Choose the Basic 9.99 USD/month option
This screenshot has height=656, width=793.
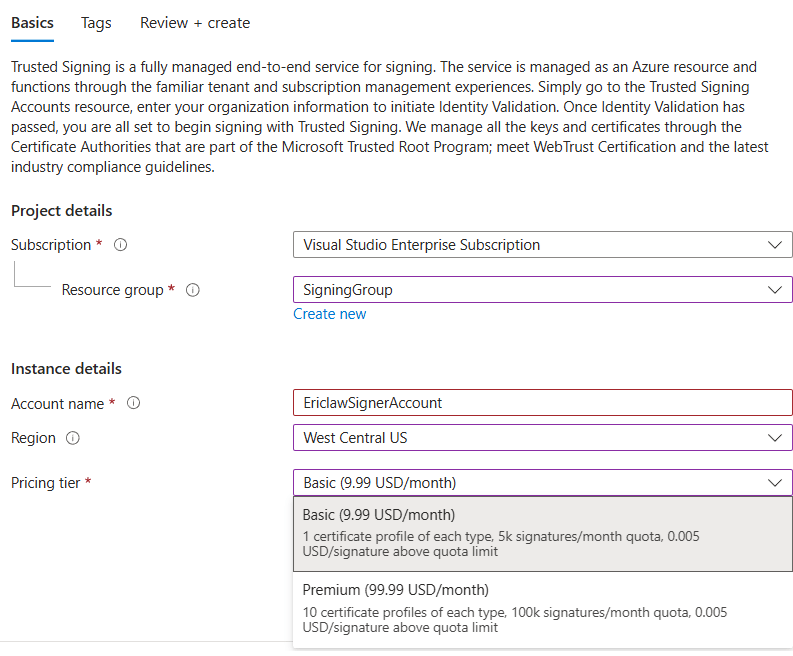tap(543, 534)
